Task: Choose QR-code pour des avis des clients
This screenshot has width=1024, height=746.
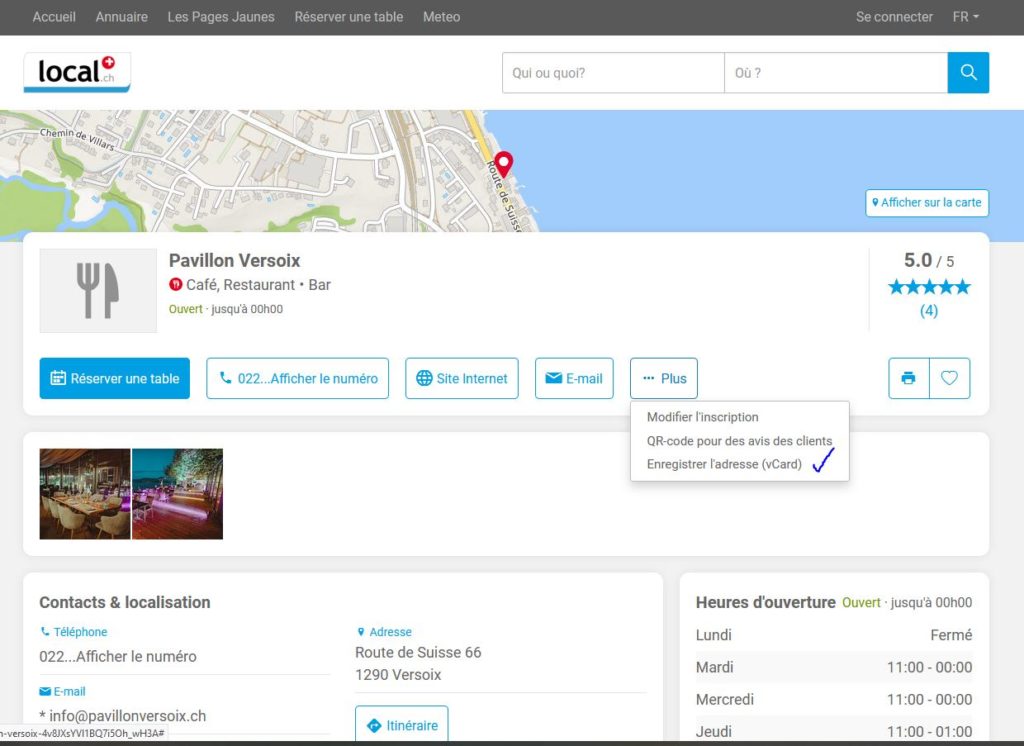Action: (739, 441)
